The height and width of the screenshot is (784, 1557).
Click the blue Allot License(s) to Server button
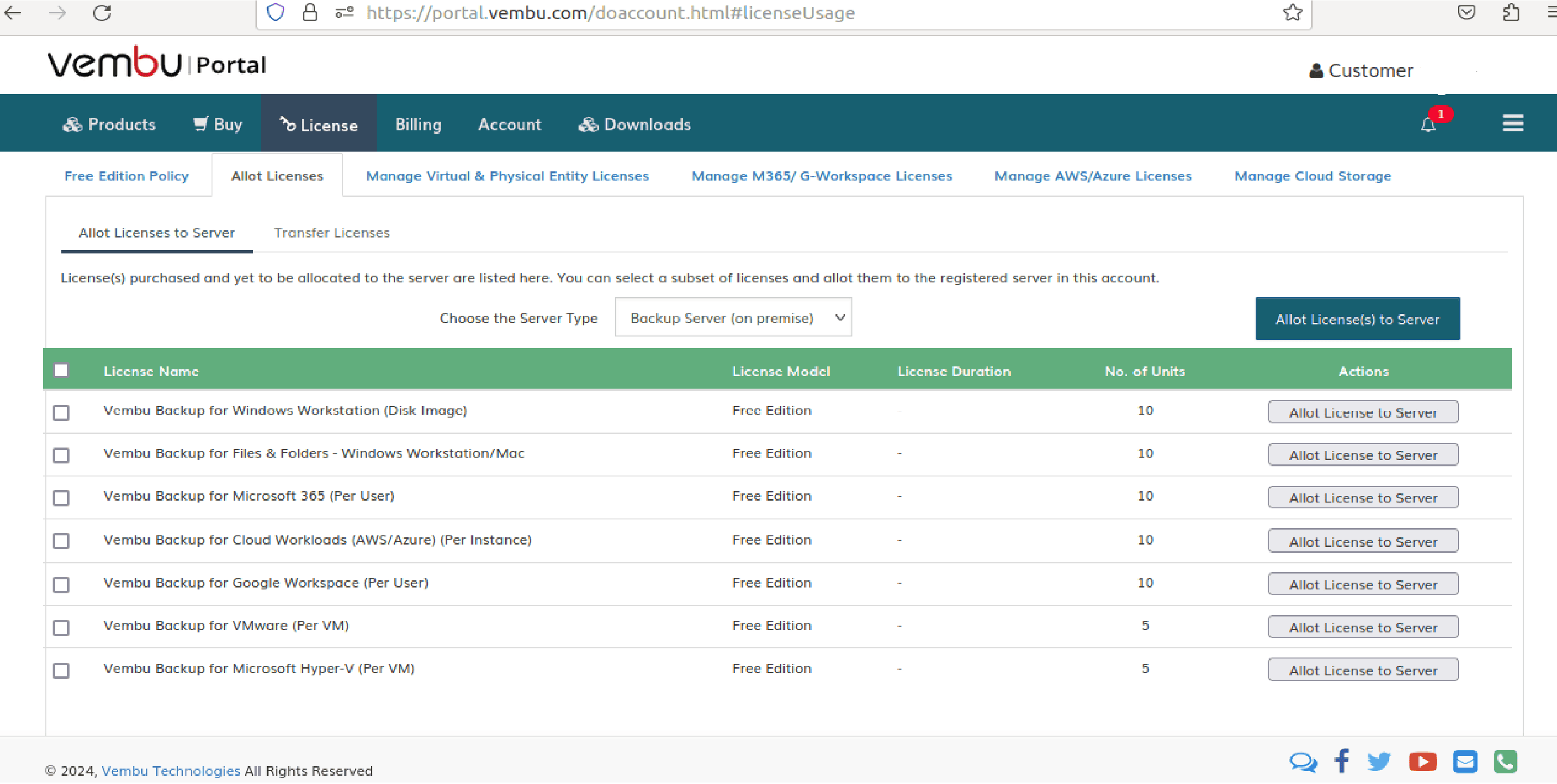click(x=1358, y=318)
